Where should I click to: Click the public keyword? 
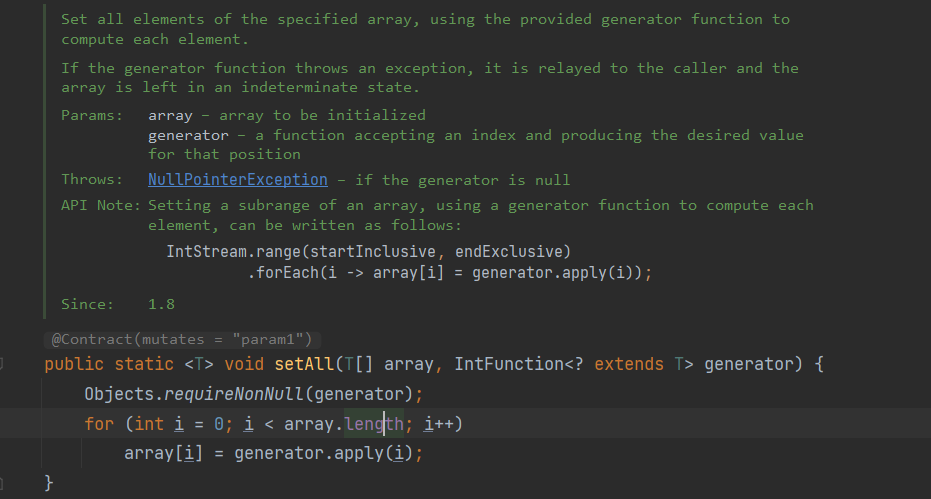(x=73, y=365)
